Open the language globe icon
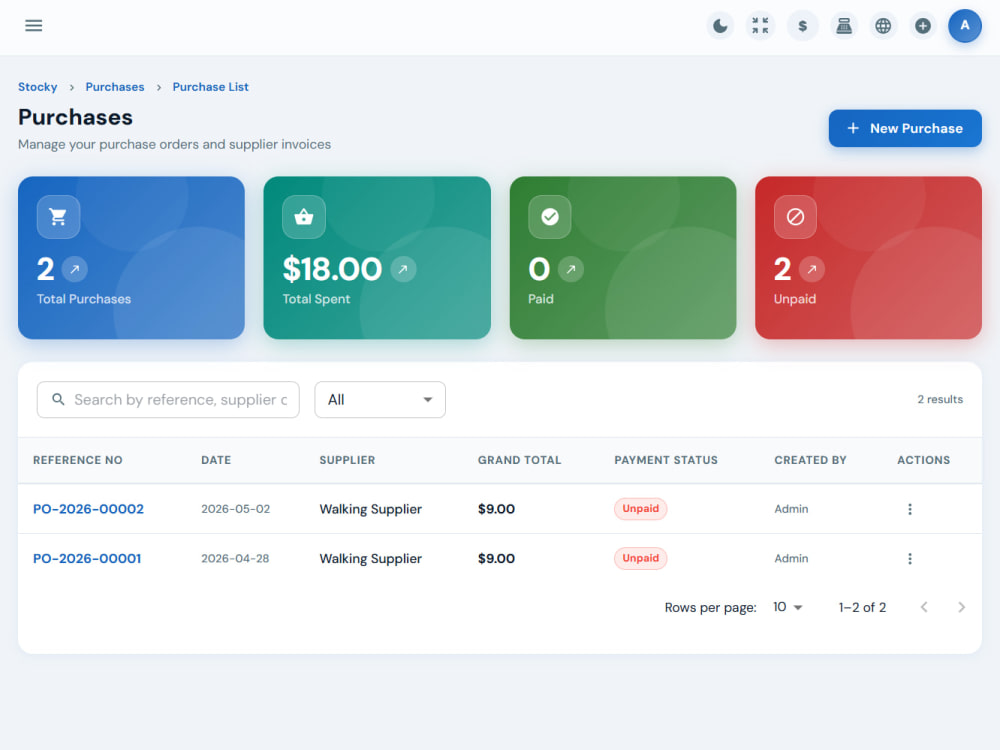The width and height of the screenshot is (1000, 750). [883, 26]
